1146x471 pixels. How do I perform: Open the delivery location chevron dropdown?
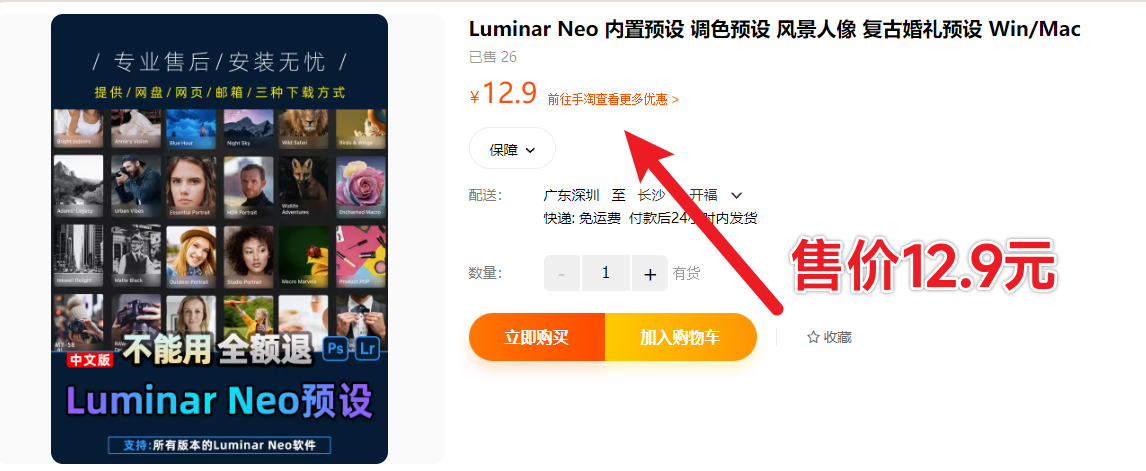coord(737,195)
